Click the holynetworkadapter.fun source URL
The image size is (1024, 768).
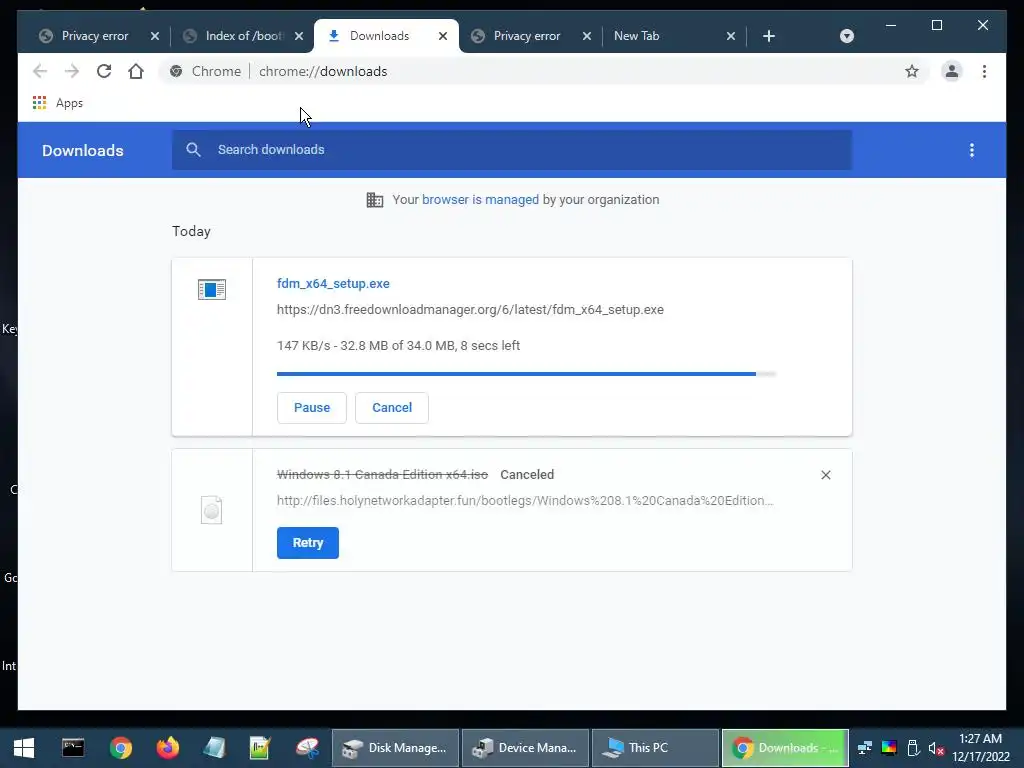pos(525,501)
